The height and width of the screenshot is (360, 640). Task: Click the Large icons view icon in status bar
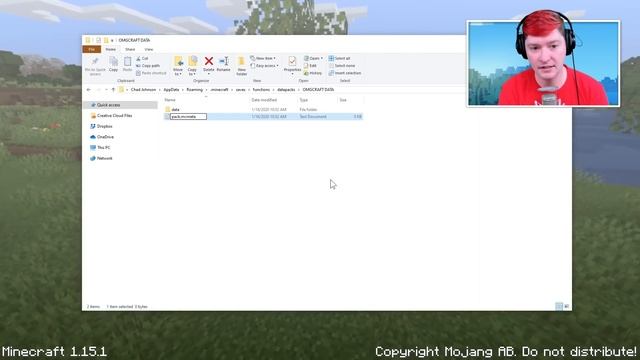tap(566, 306)
